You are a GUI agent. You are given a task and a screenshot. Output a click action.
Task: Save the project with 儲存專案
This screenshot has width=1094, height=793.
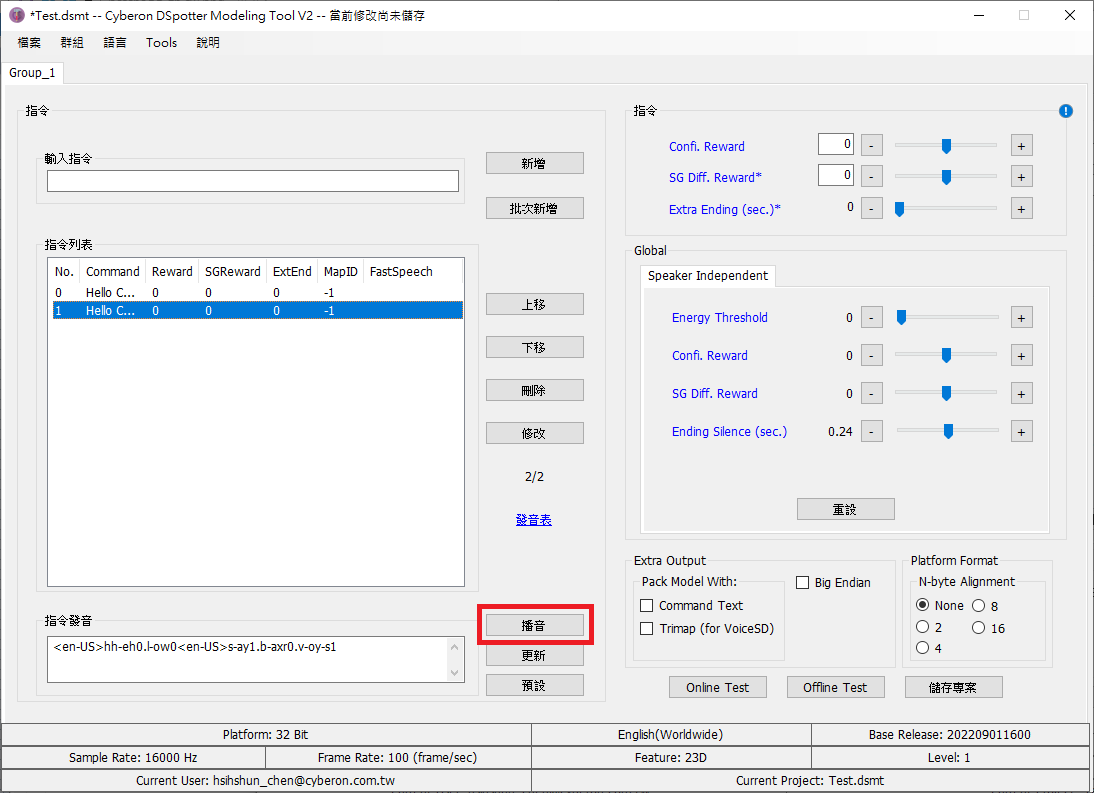tap(953, 686)
